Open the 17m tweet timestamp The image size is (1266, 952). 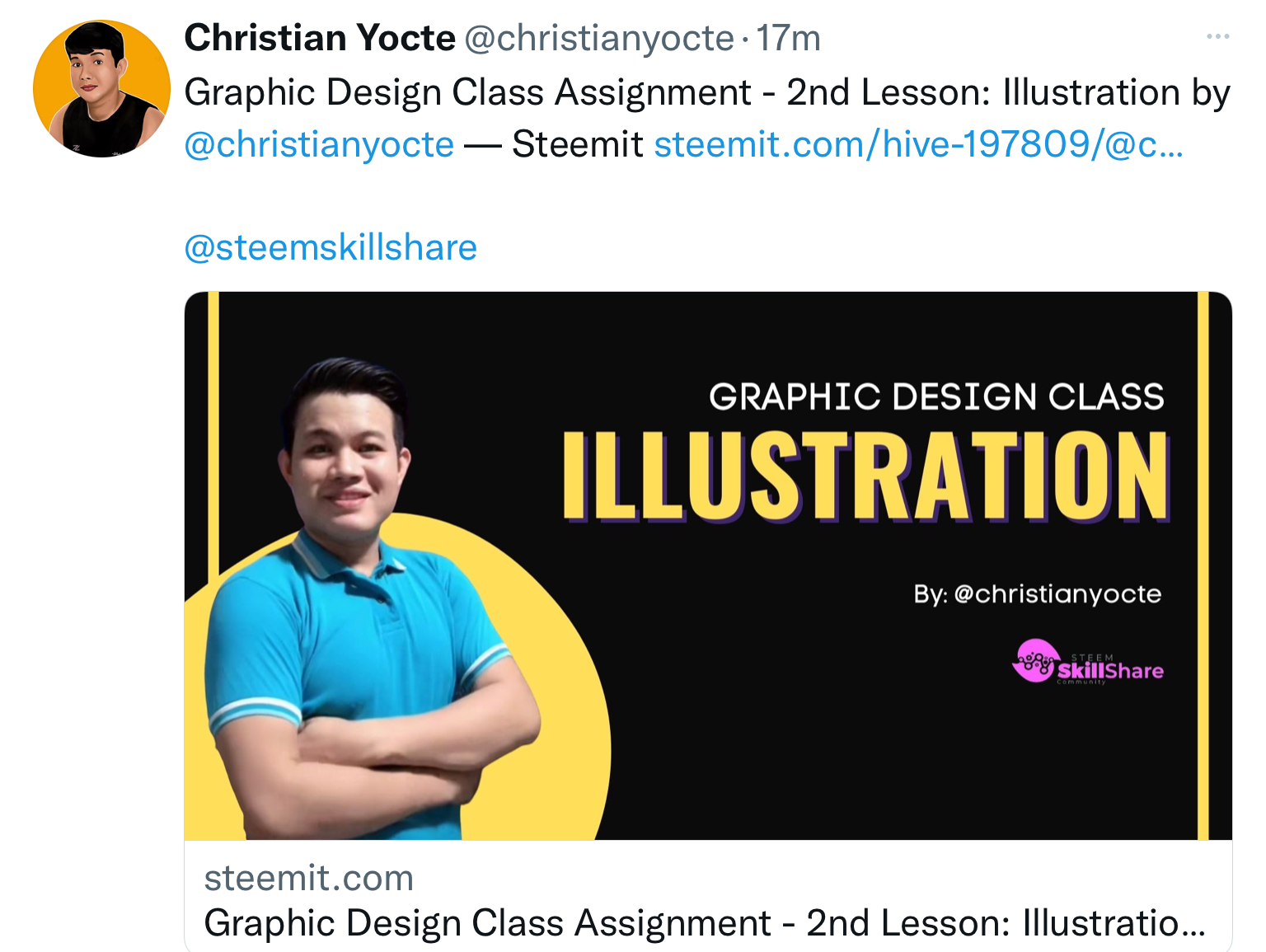pos(789,38)
